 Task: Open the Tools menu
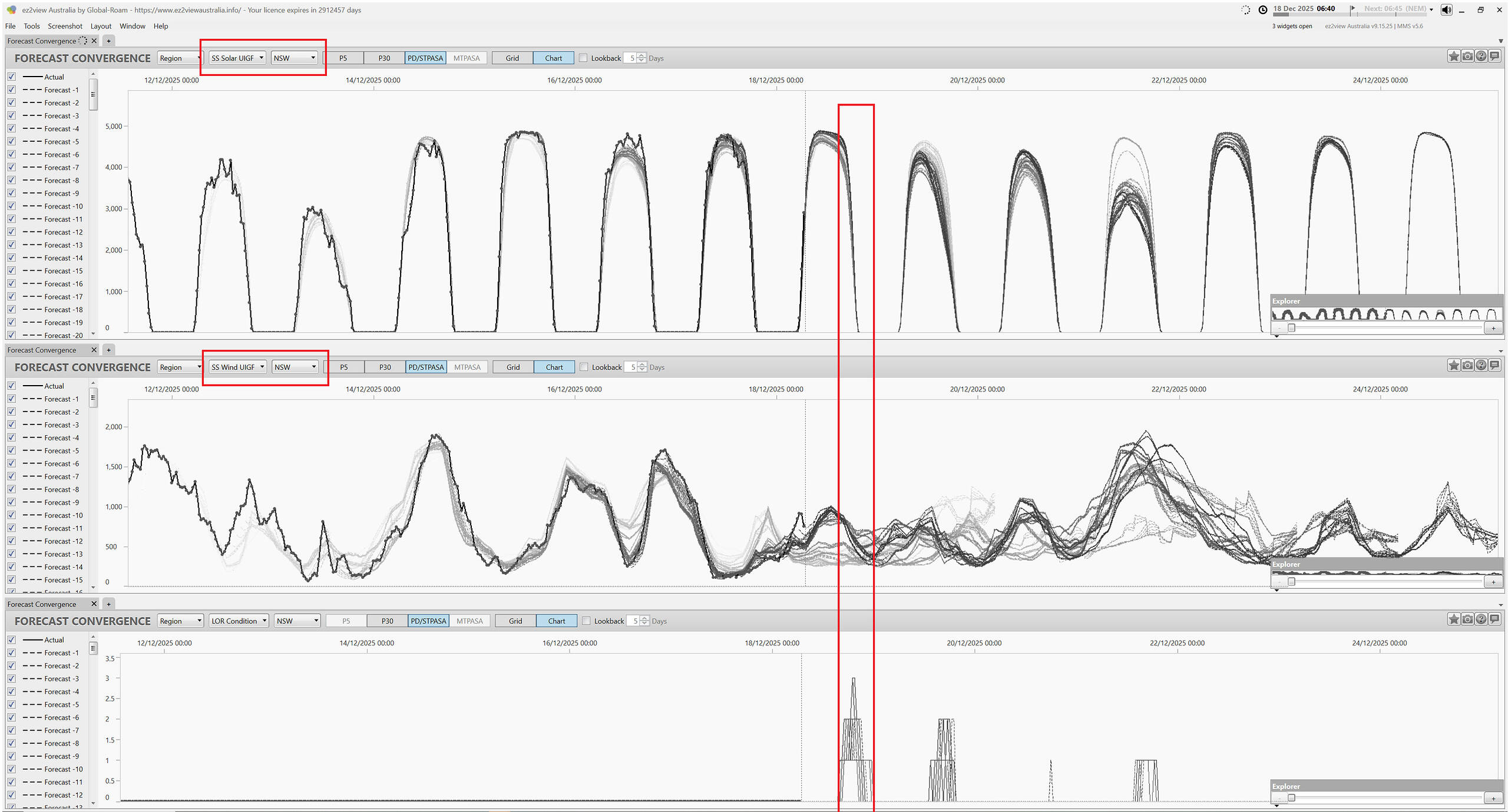click(x=31, y=26)
